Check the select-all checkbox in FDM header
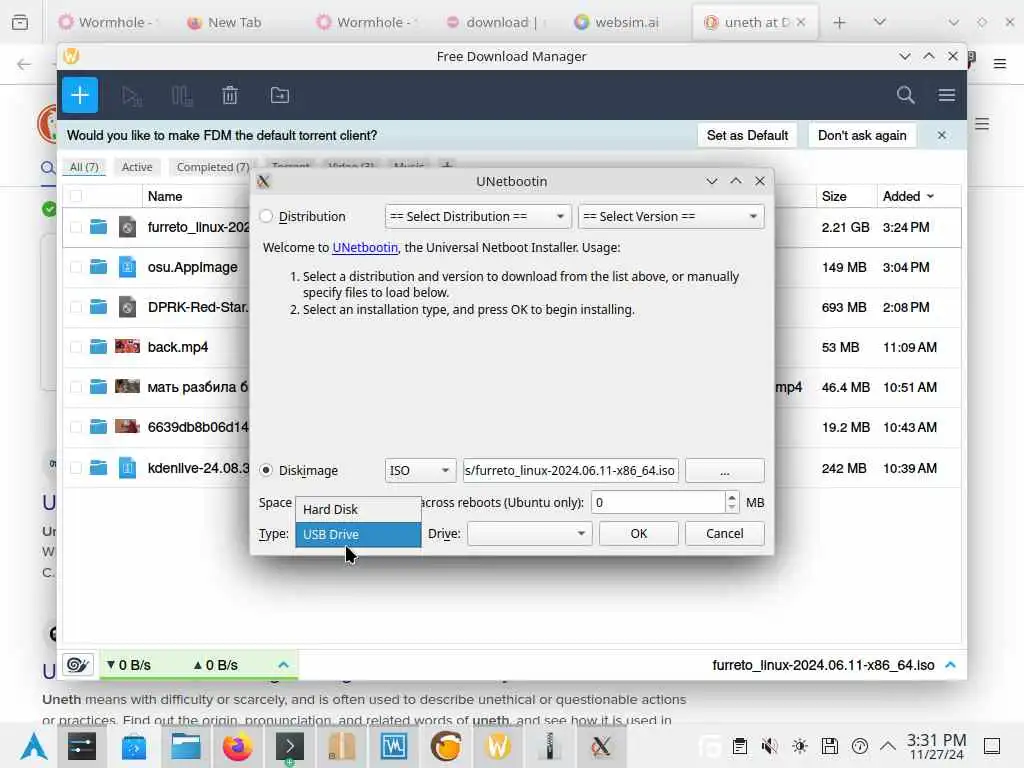 76,196
